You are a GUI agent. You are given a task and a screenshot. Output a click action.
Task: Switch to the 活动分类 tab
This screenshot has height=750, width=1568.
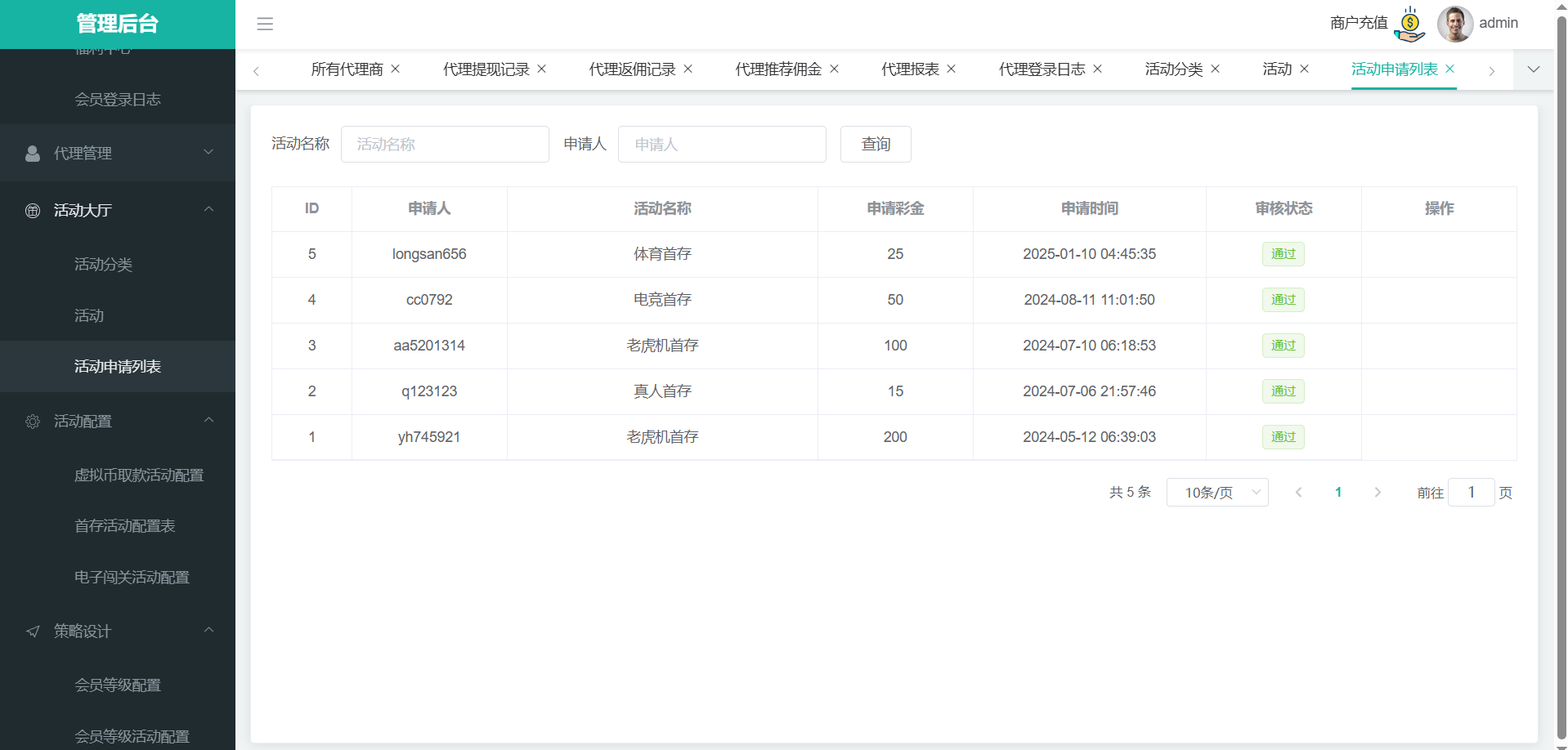point(1173,69)
